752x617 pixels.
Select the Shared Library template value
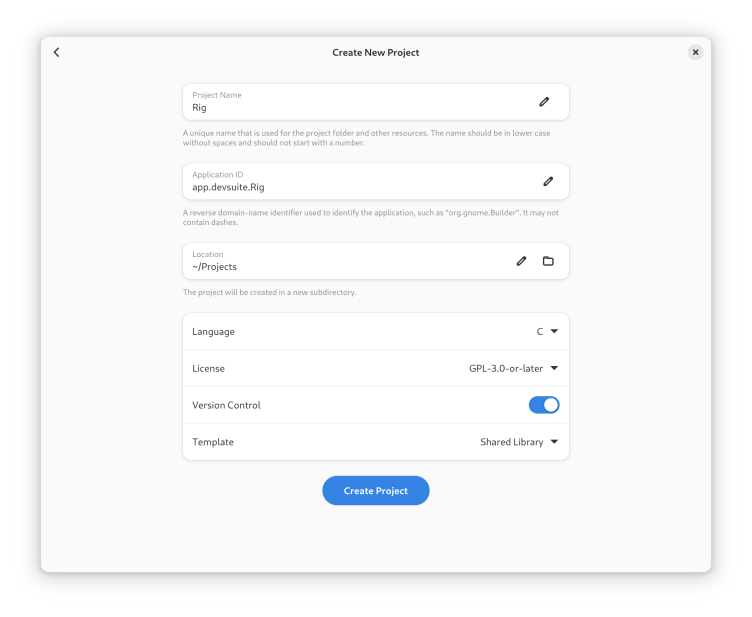point(512,442)
